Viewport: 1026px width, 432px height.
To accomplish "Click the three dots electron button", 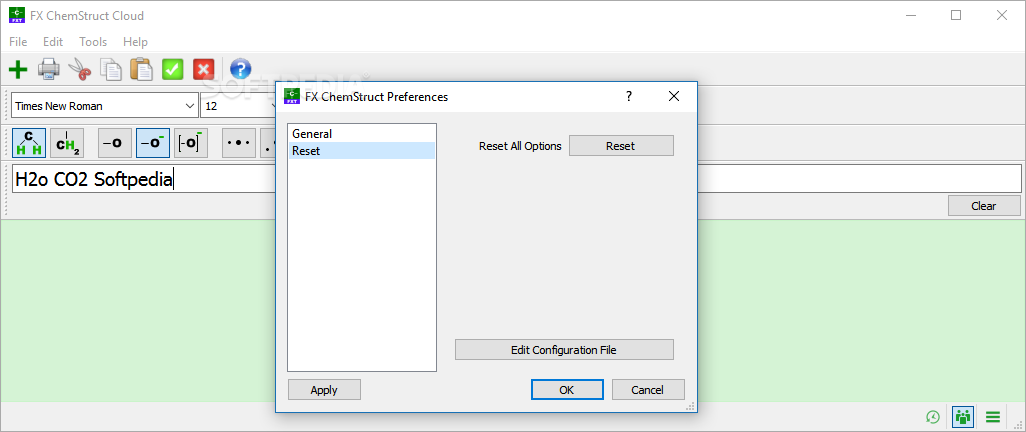I will click(239, 143).
